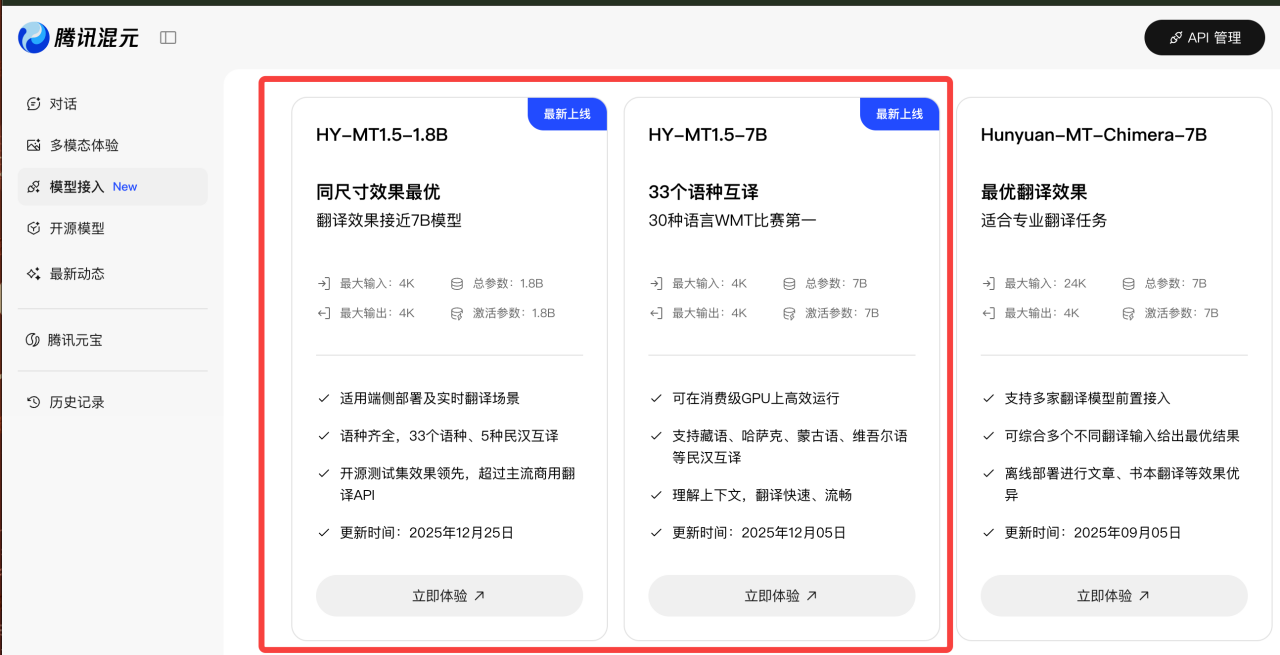This screenshot has height=655, width=1280.
Task: Click the 历史记录 clock icon
Action: pyautogui.click(x=33, y=402)
